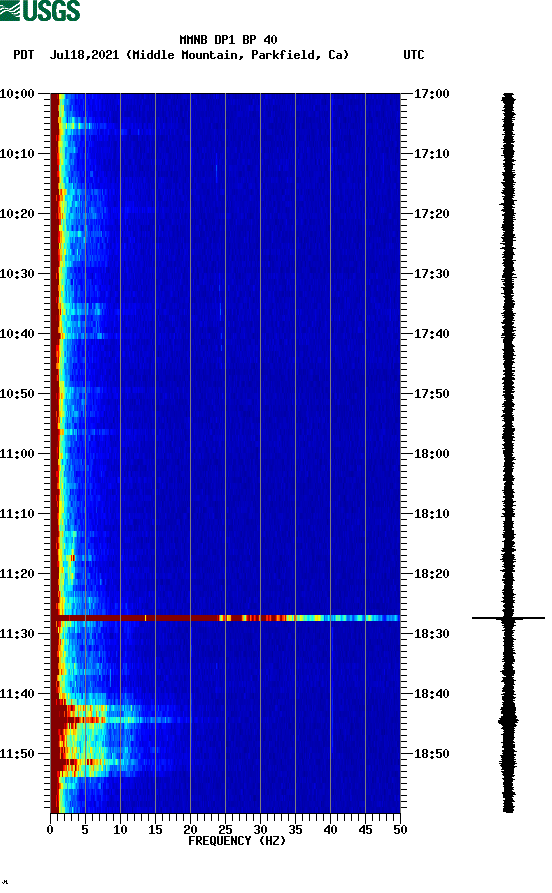Click the 17:50 UTC time label
Viewport: 552px width, 893px height.
click(x=431, y=394)
